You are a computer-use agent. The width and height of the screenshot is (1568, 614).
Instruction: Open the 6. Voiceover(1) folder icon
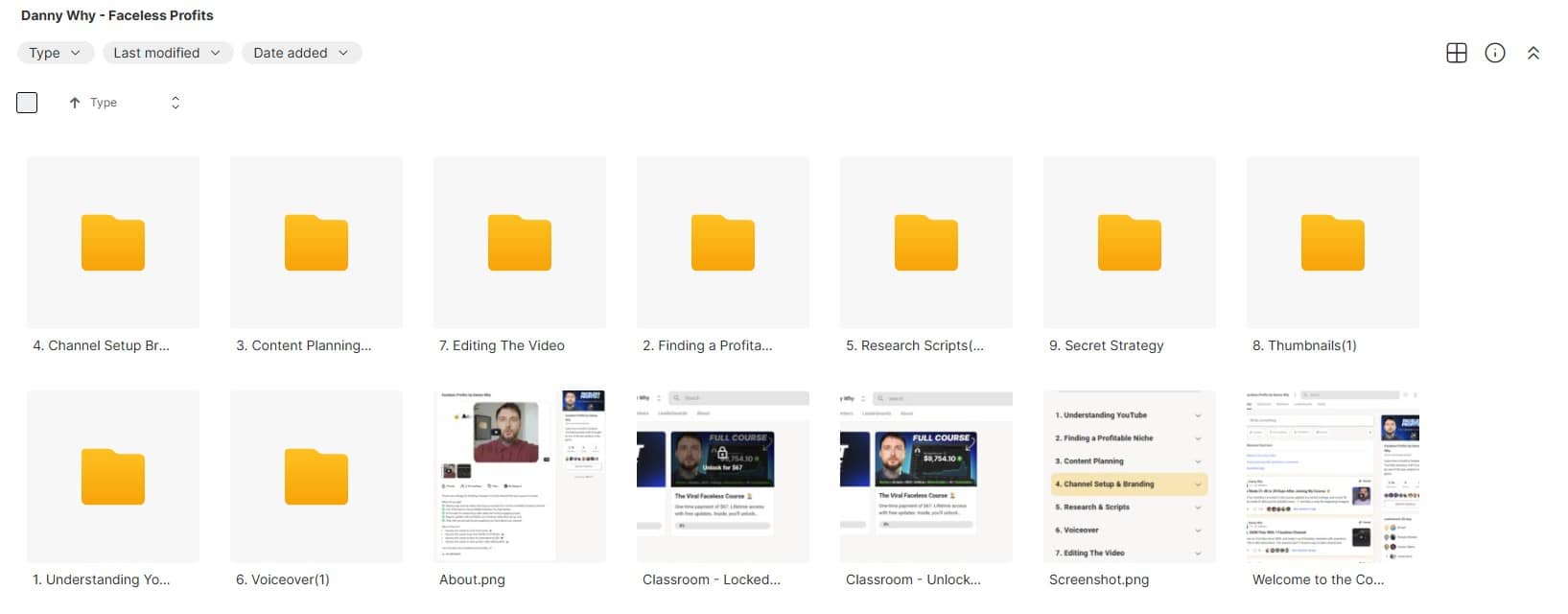[x=316, y=476]
